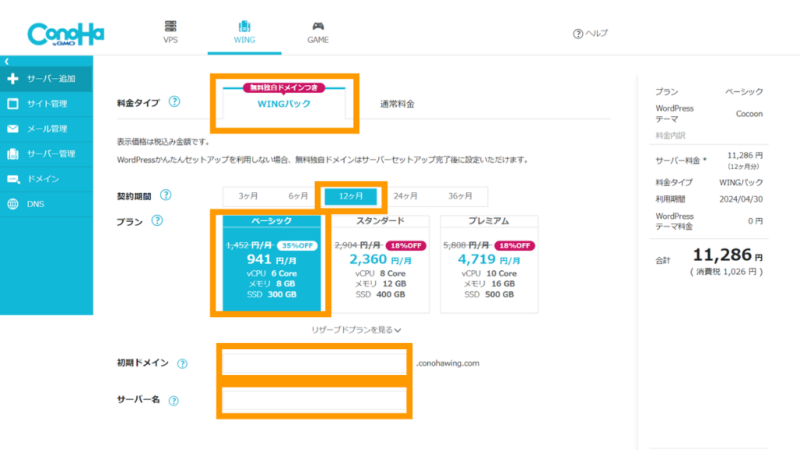The height and width of the screenshot is (450, 800).
Task: Switch to the 通常料金 pricing tab
Action: click(397, 104)
